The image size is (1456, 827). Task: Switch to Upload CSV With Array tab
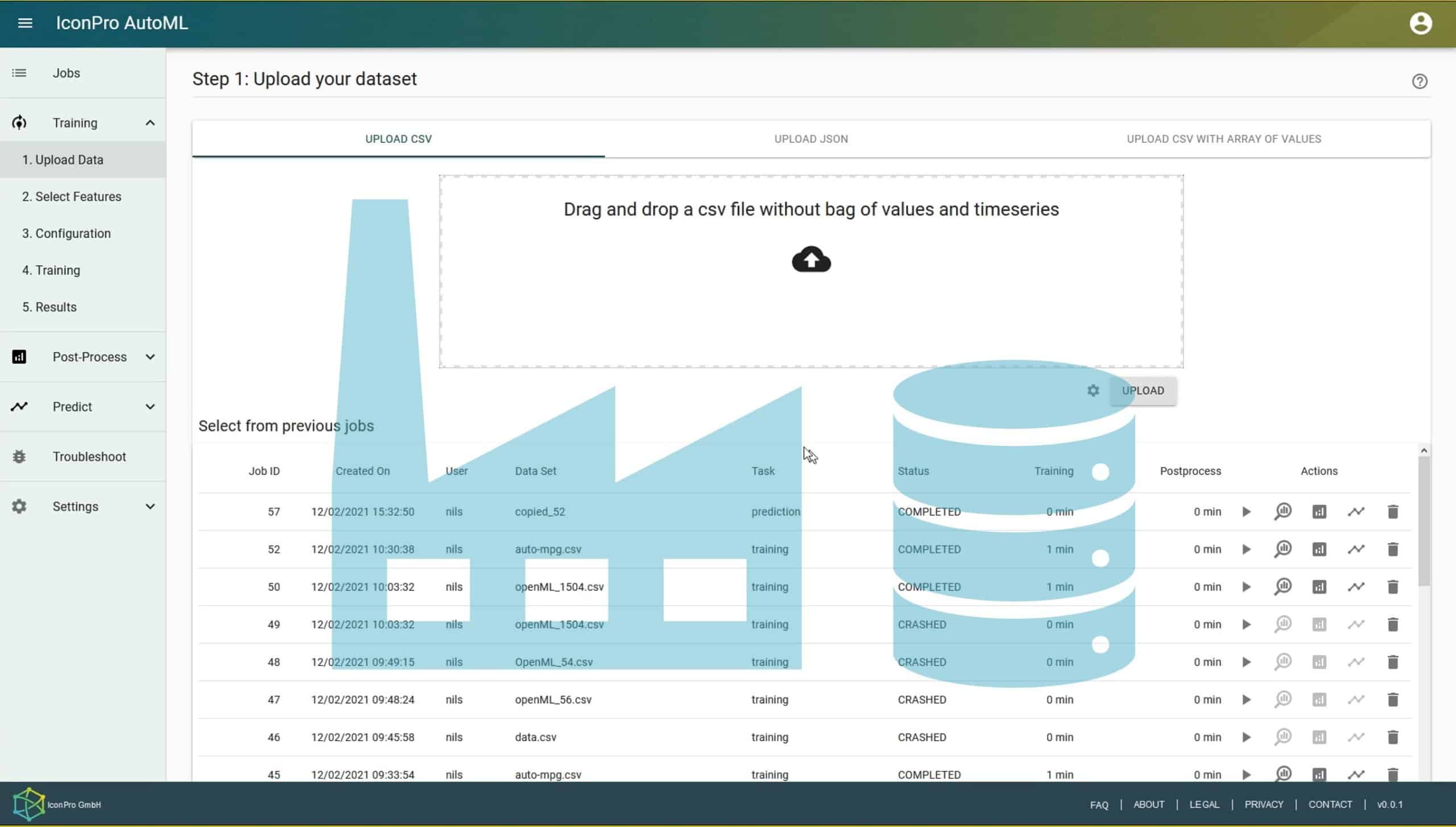click(1223, 139)
